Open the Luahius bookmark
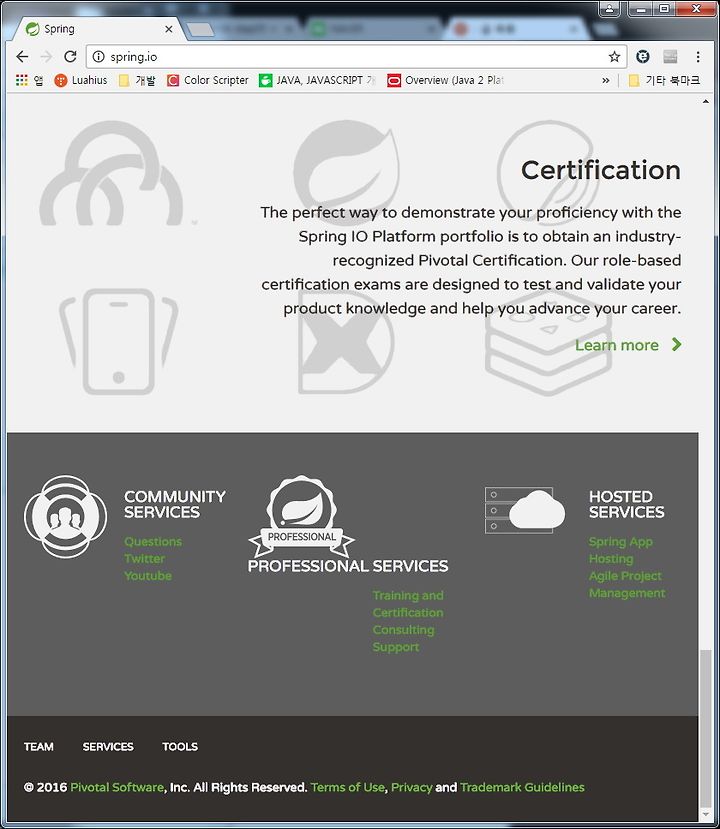This screenshot has width=720, height=829. [x=81, y=80]
